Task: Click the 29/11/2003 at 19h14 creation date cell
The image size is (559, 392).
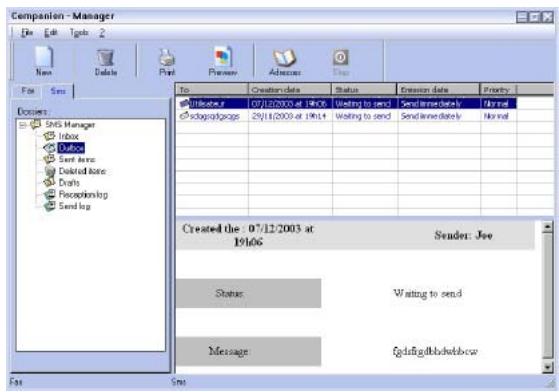Action: (289, 116)
